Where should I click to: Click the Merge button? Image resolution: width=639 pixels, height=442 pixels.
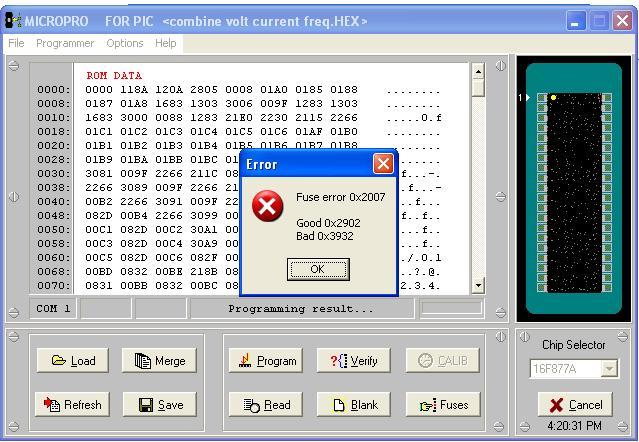click(x=159, y=361)
